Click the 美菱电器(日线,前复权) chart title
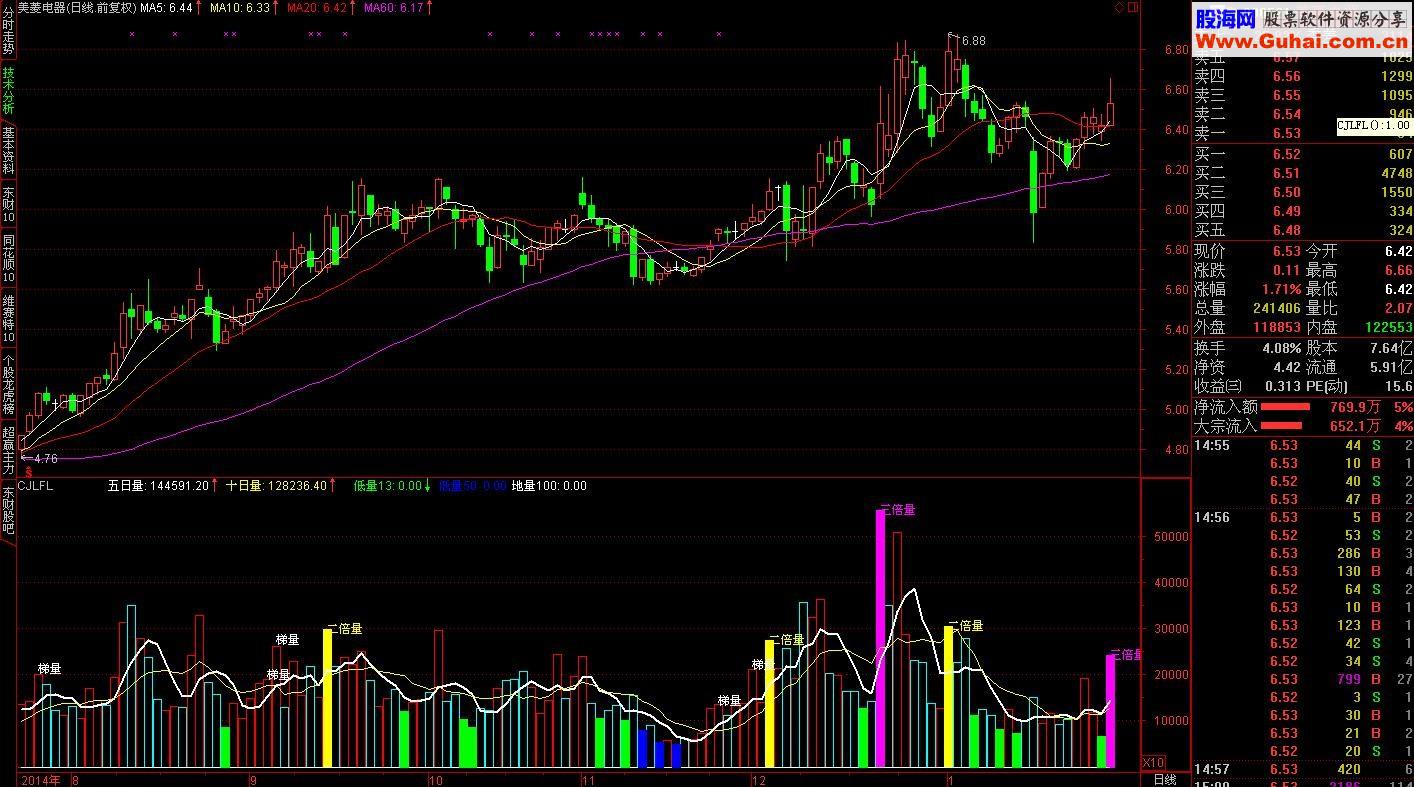 tap(77, 7)
